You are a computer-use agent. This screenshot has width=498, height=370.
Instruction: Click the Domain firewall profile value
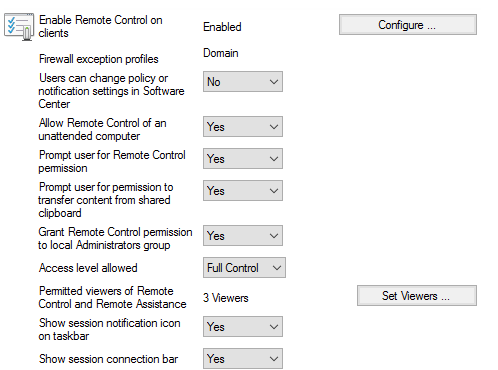tap(221, 53)
